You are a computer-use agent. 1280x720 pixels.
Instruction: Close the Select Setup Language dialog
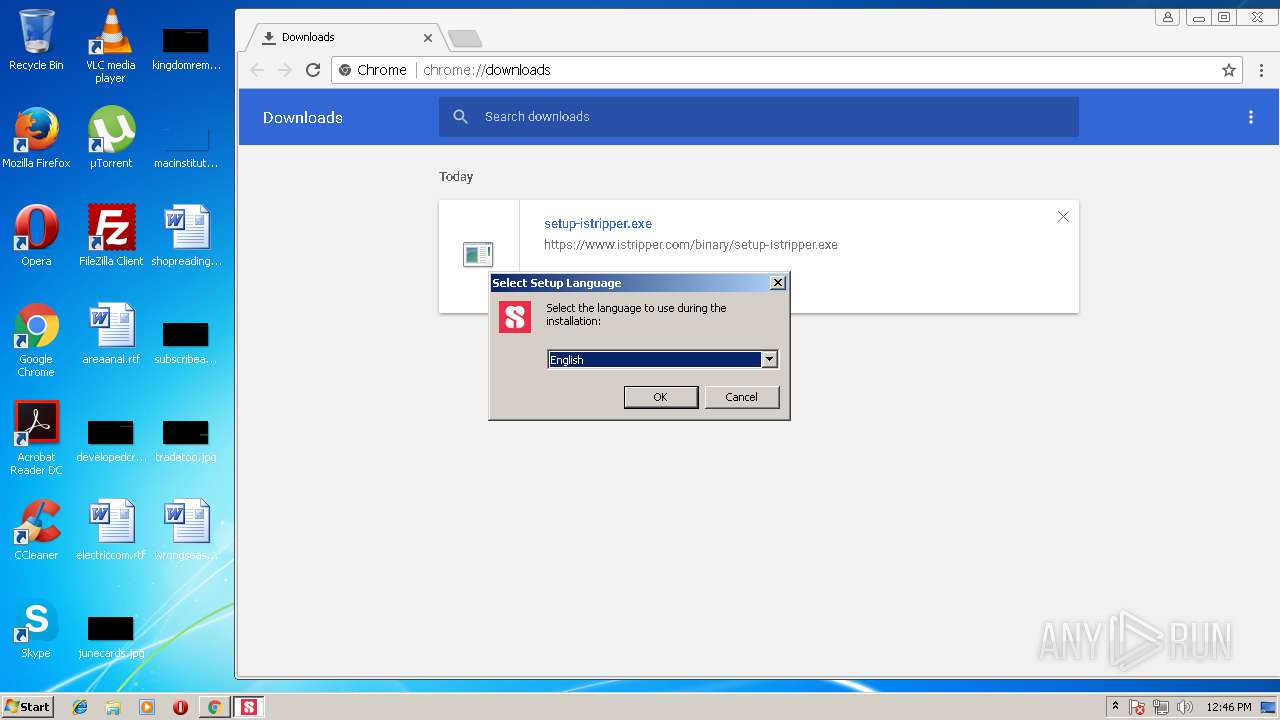coord(777,283)
